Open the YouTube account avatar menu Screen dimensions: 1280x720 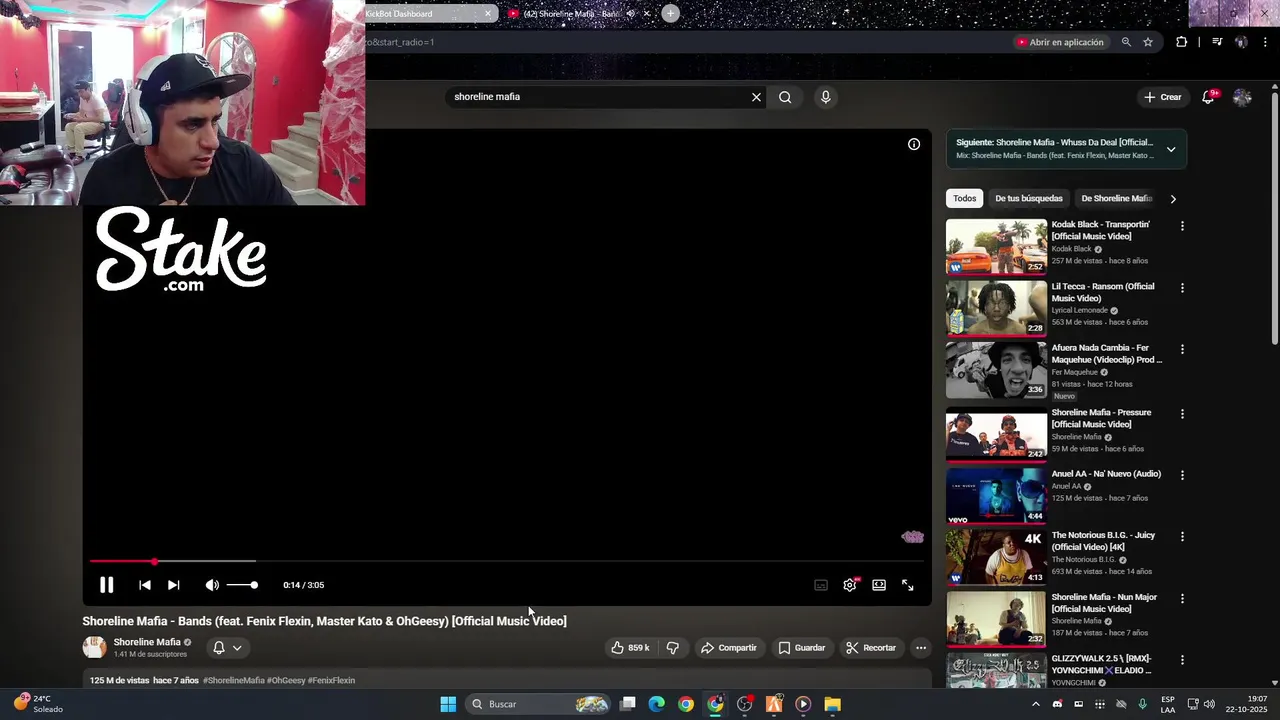click(1242, 97)
